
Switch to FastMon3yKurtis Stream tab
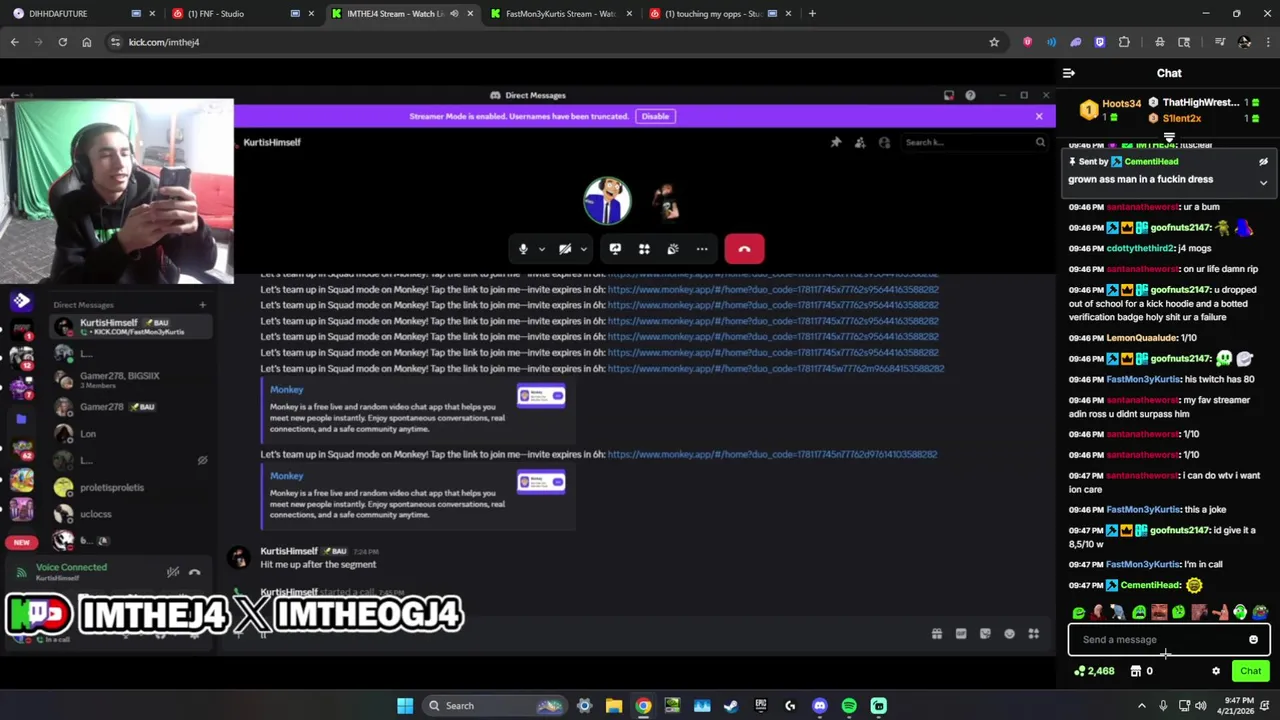coord(560,14)
